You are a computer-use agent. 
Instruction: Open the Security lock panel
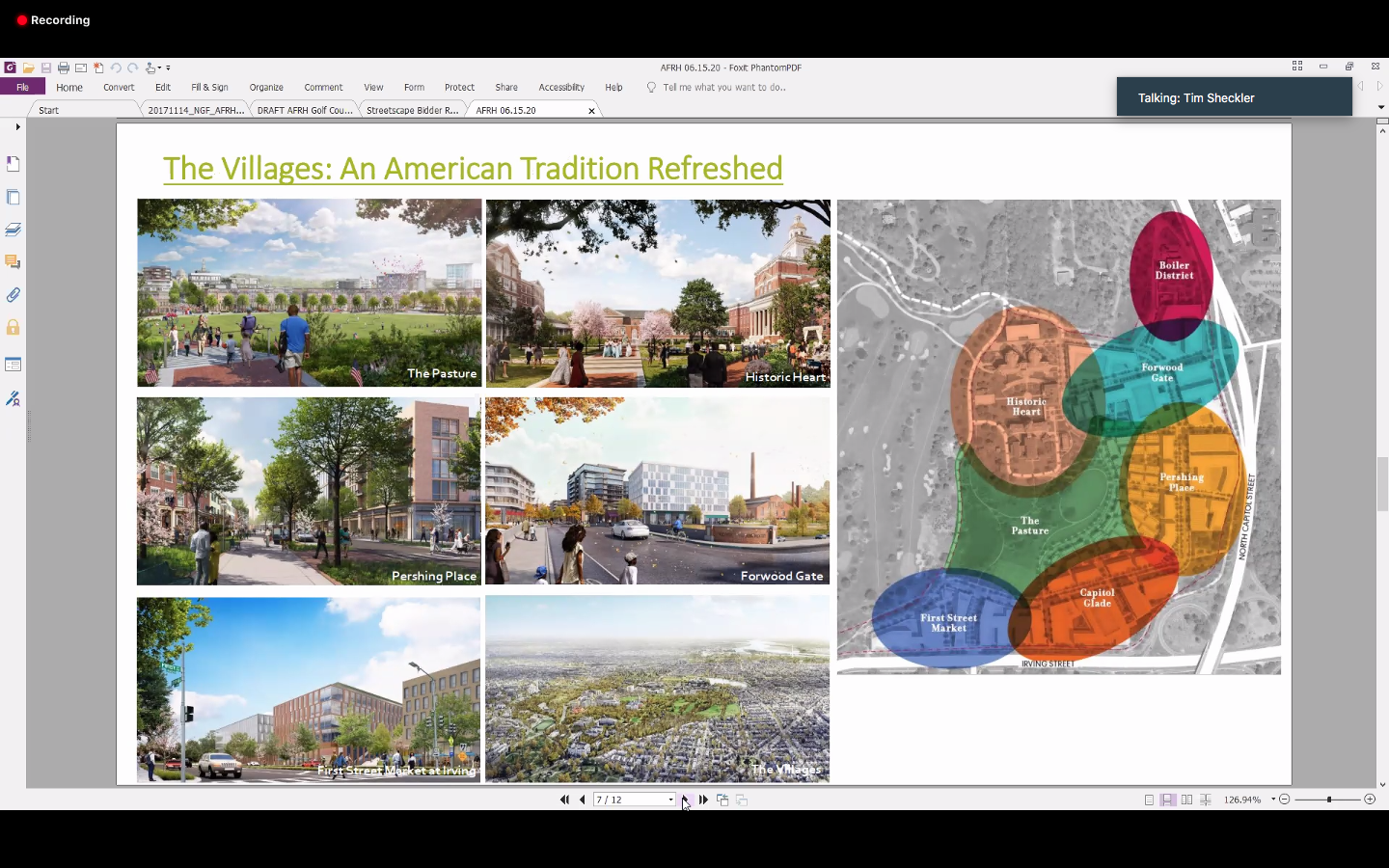point(14,328)
